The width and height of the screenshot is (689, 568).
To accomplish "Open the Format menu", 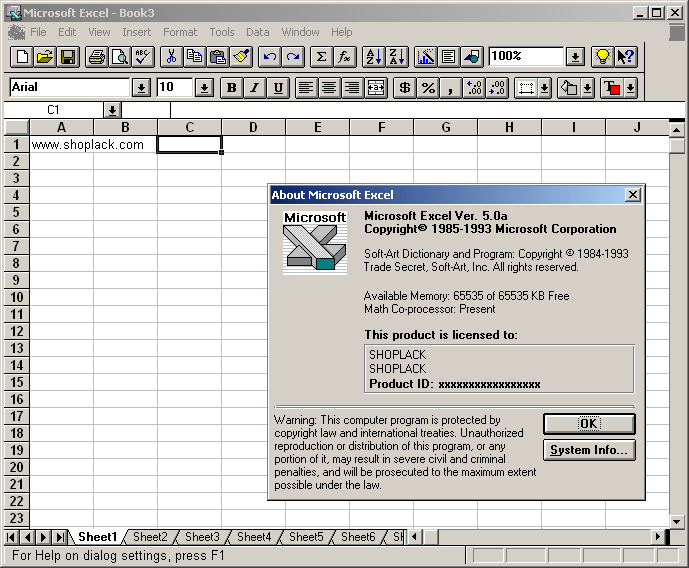I will [x=180, y=32].
